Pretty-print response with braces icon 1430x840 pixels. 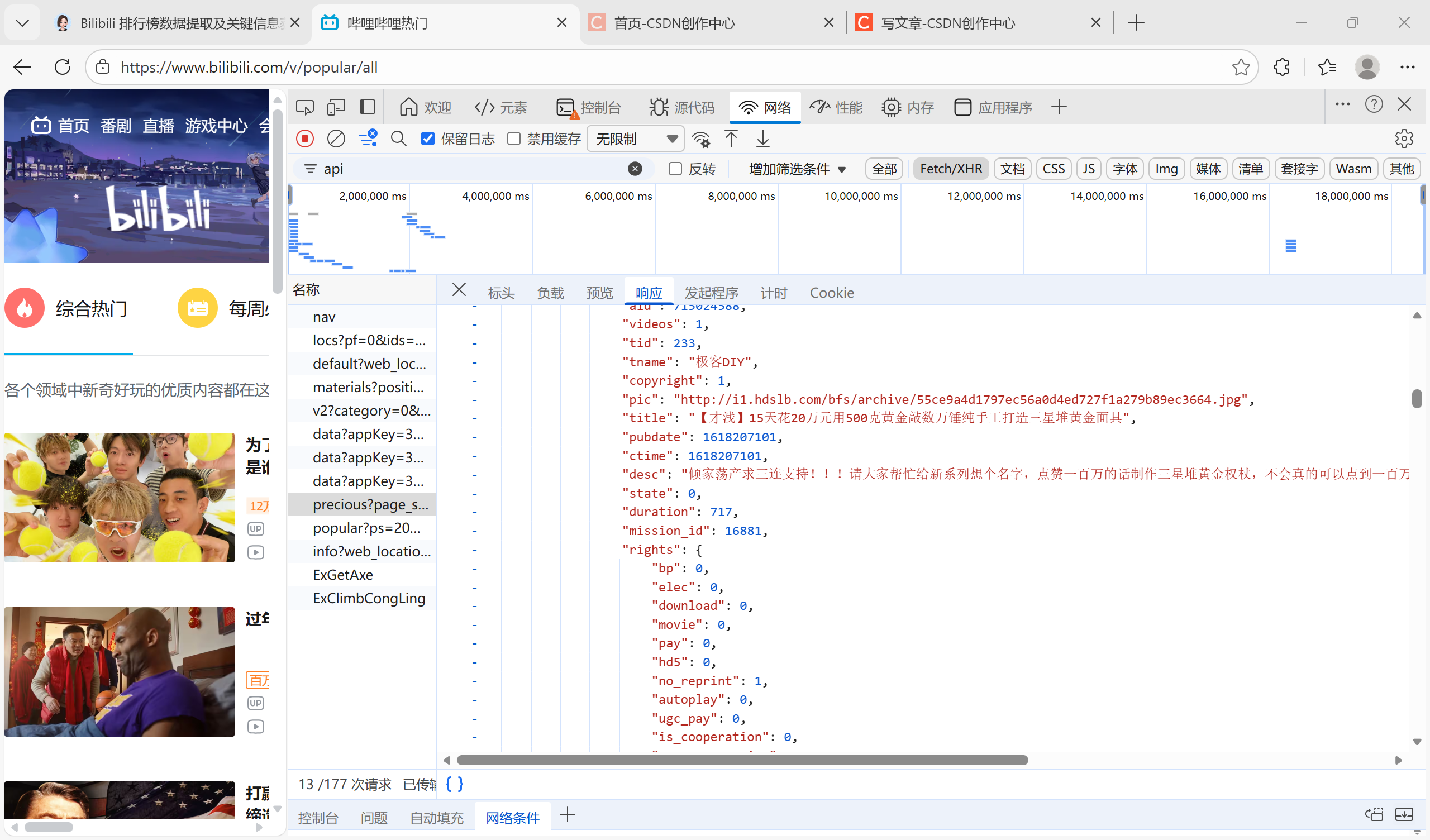tap(455, 784)
